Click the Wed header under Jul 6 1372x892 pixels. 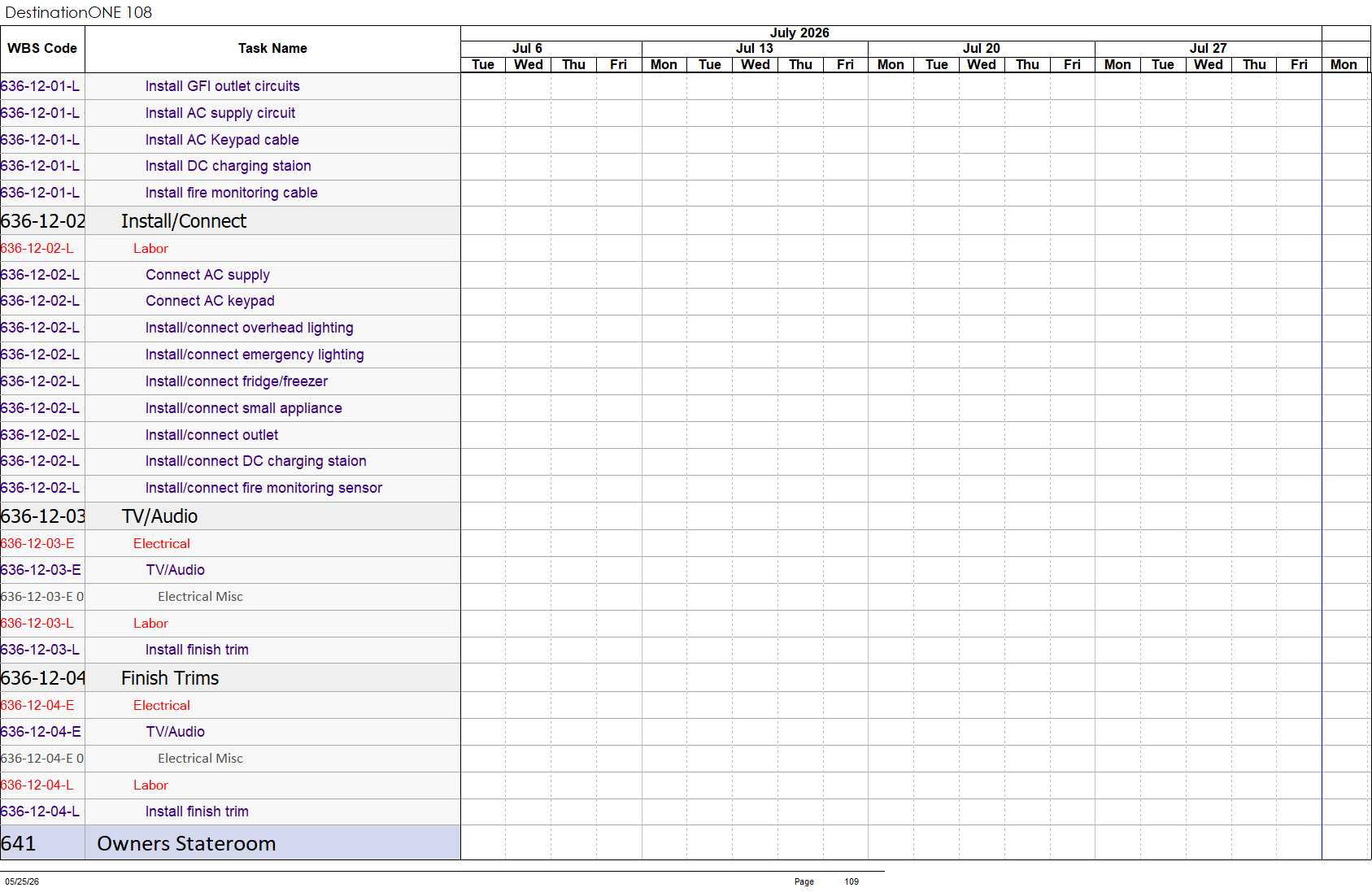click(x=528, y=65)
